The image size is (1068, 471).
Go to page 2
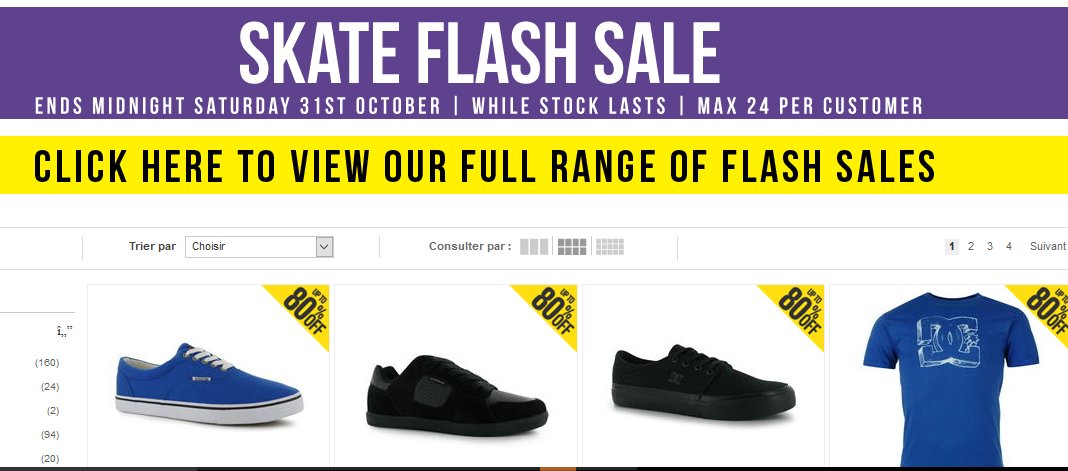click(970, 246)
